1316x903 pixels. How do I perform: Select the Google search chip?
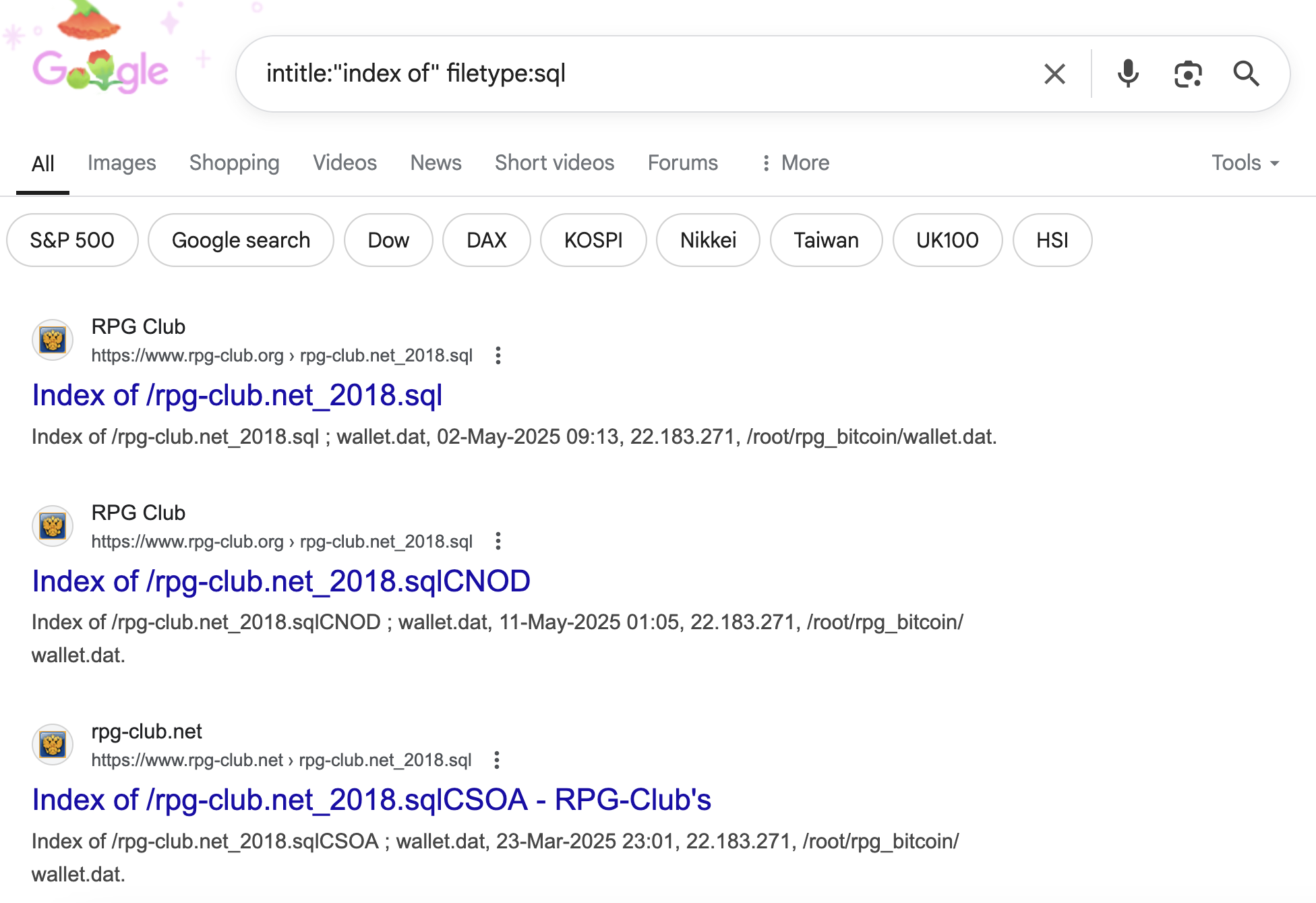tap(241, 240)
